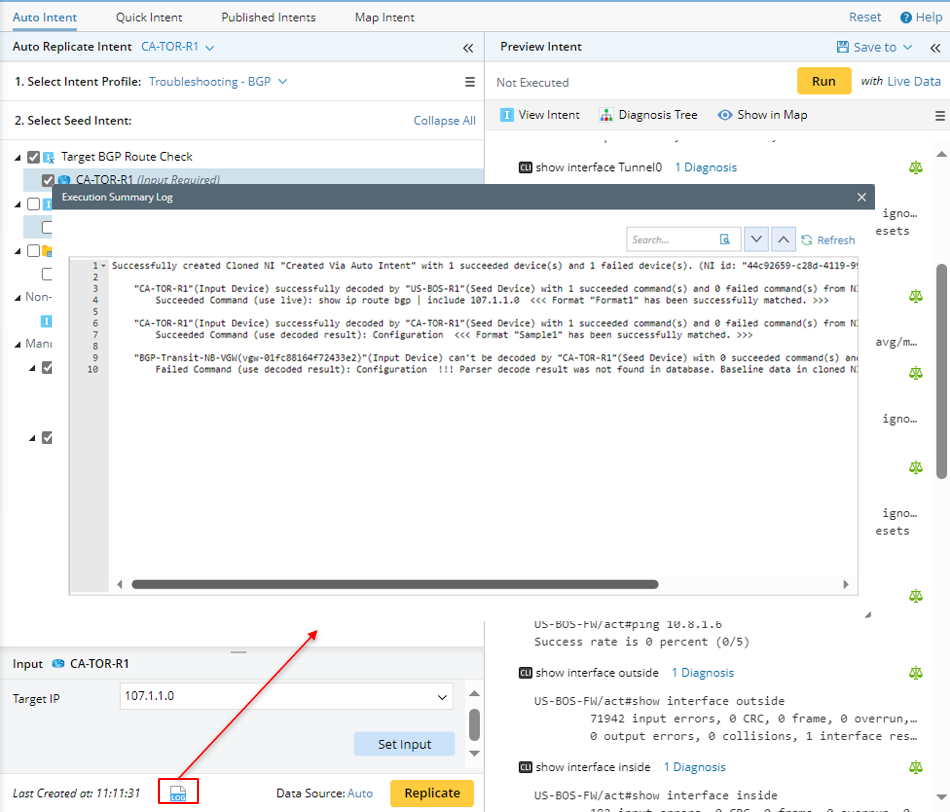Change the Troubleshooting - BGP intent profile
This screenshot has height=812, width=950.
coord(218,81)
